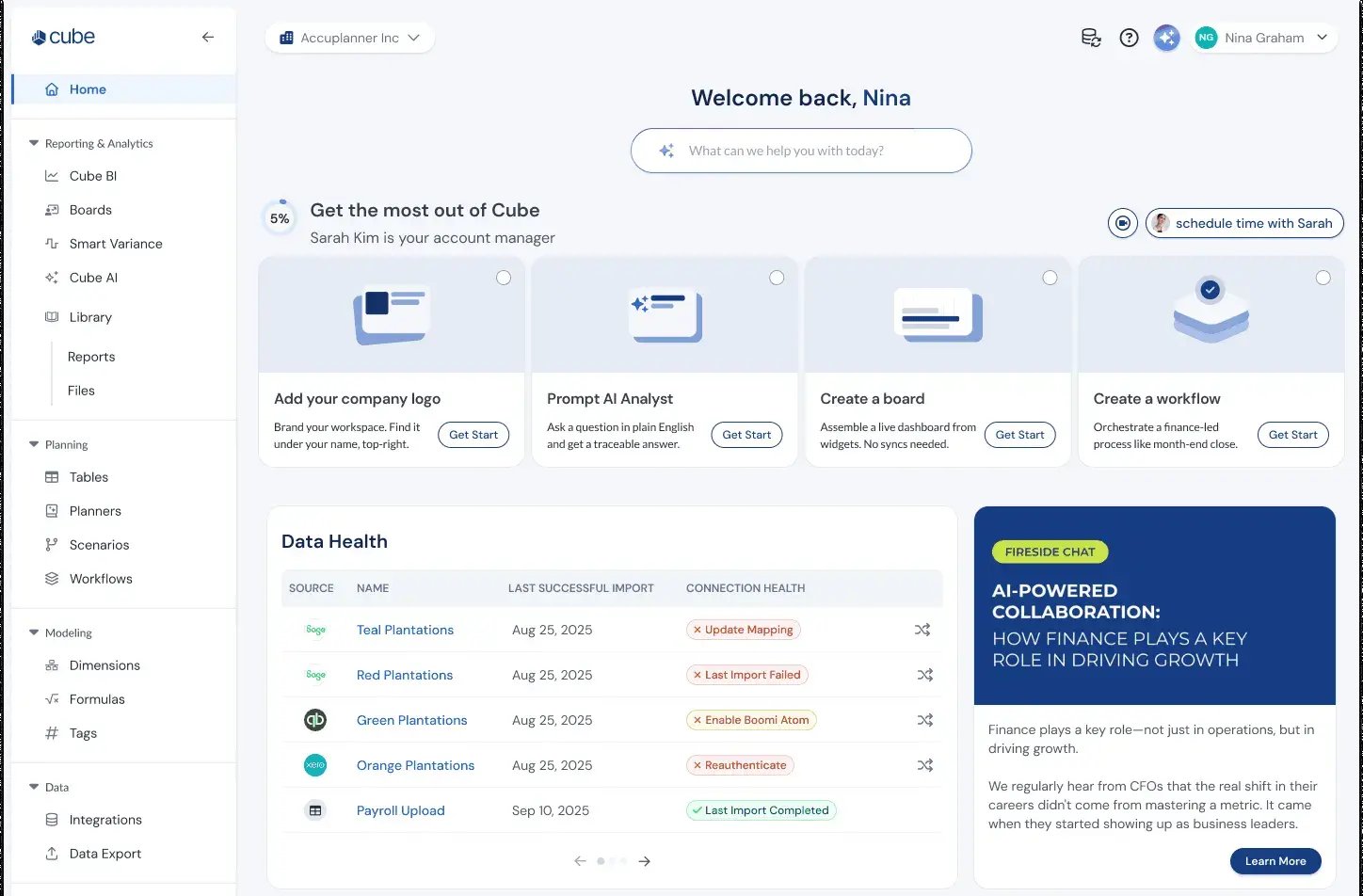
Task: Mark 'Create a workflow' step complete
Action: [x=1323, y=278]
